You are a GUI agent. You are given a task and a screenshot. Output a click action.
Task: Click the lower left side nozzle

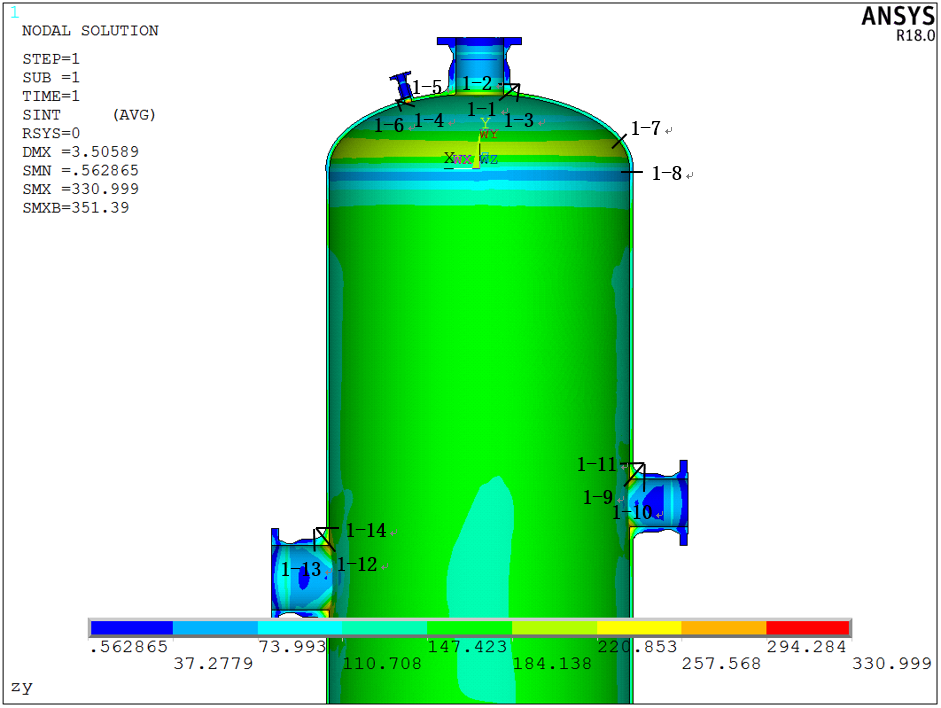point(302,572)
